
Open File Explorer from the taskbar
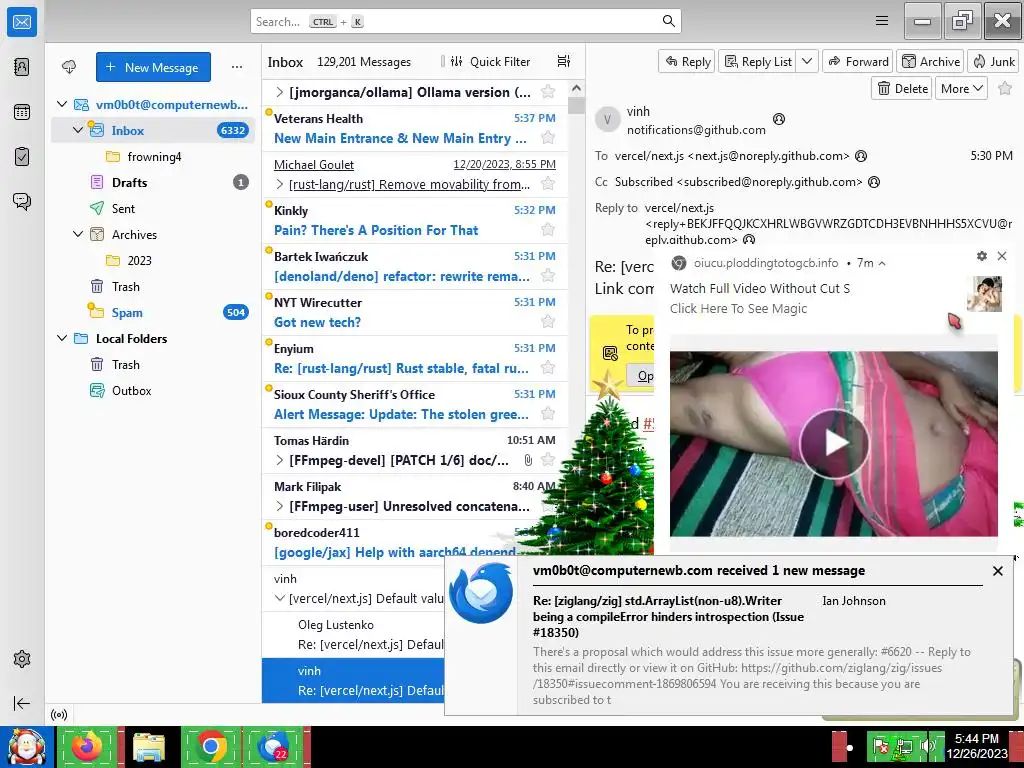point(149,746)
